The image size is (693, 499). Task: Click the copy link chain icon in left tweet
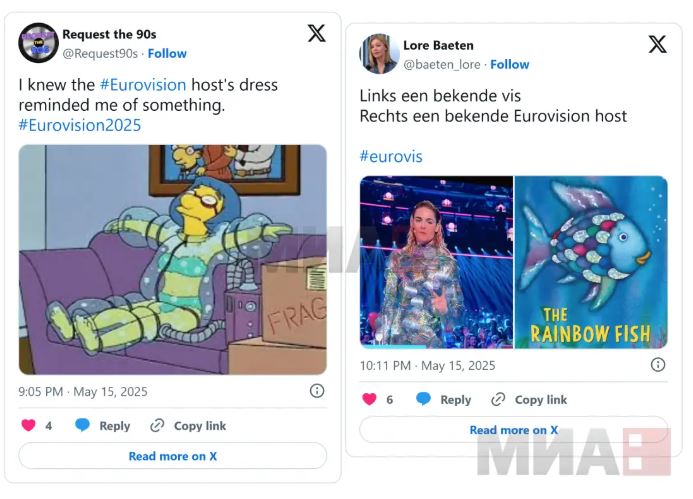[x=157, y=426]
